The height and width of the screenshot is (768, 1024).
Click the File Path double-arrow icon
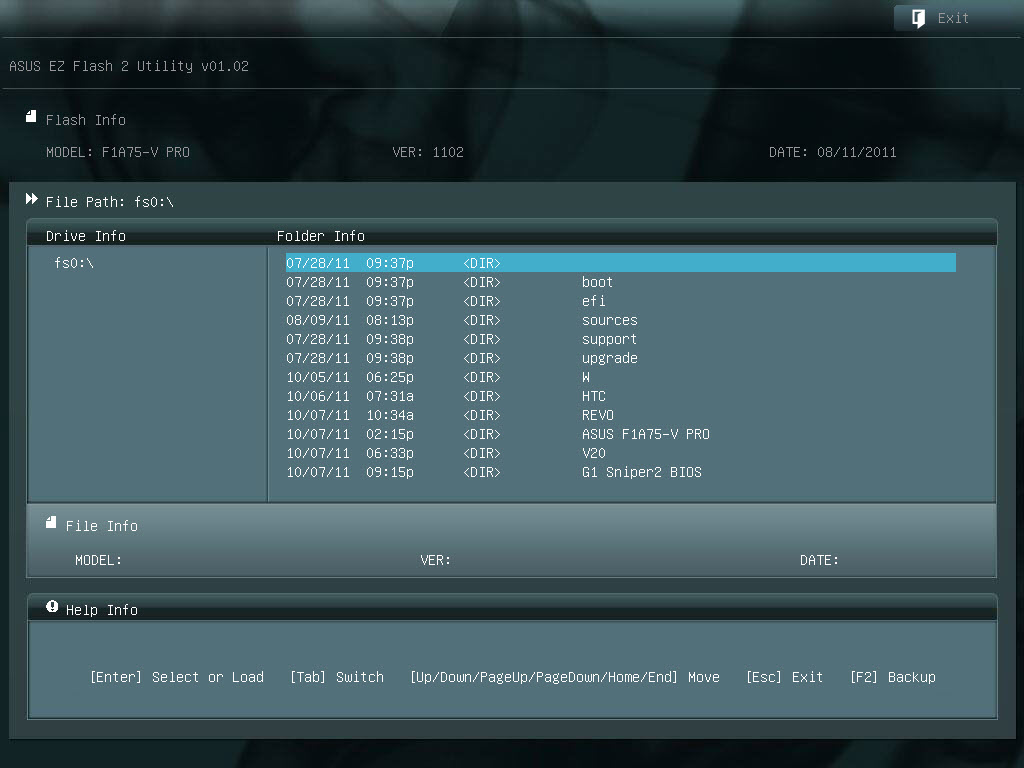(x=31, y=199)
